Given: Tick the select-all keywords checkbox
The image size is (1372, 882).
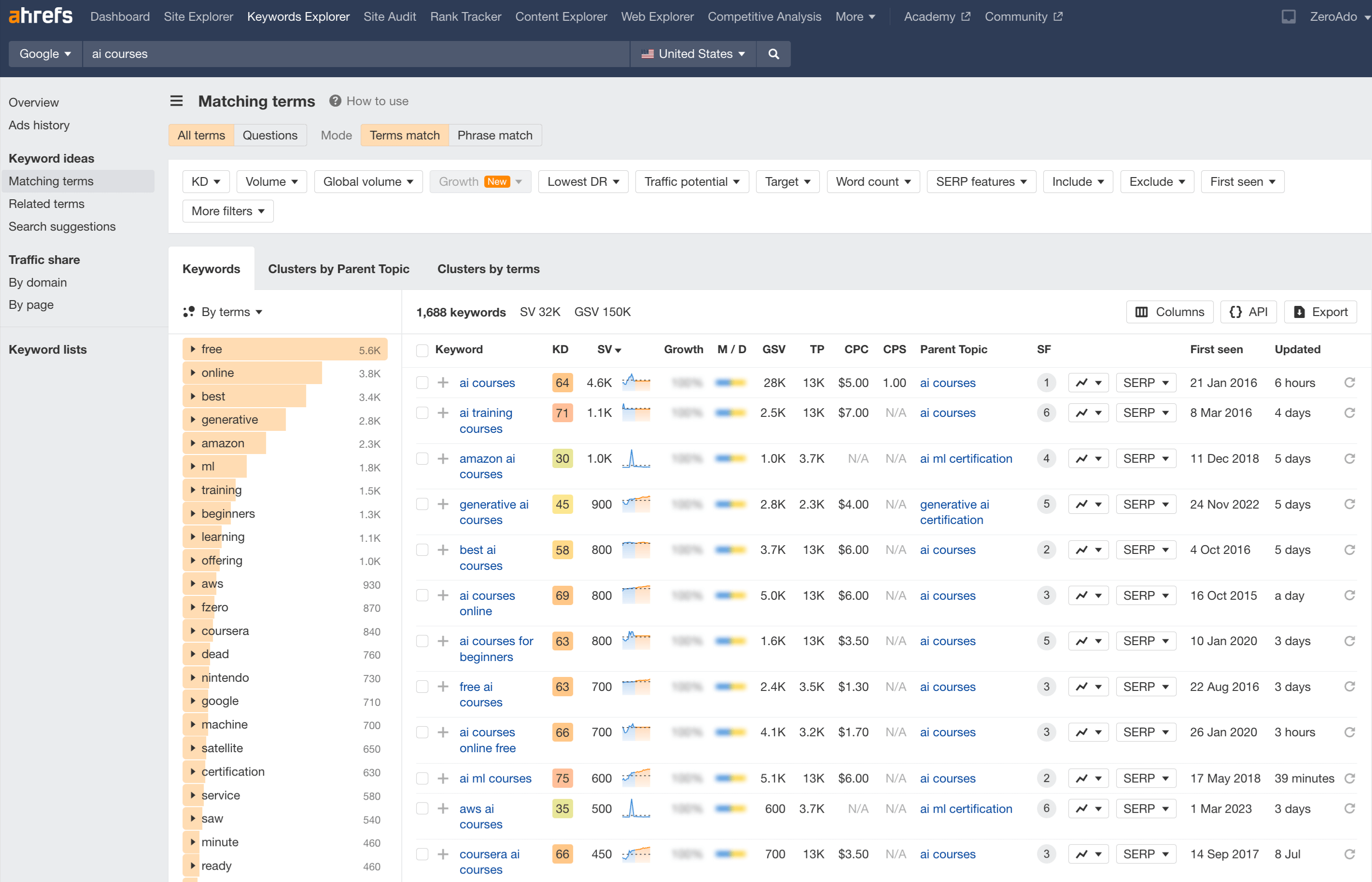Looking at the screenshot, I should point(422,350).
